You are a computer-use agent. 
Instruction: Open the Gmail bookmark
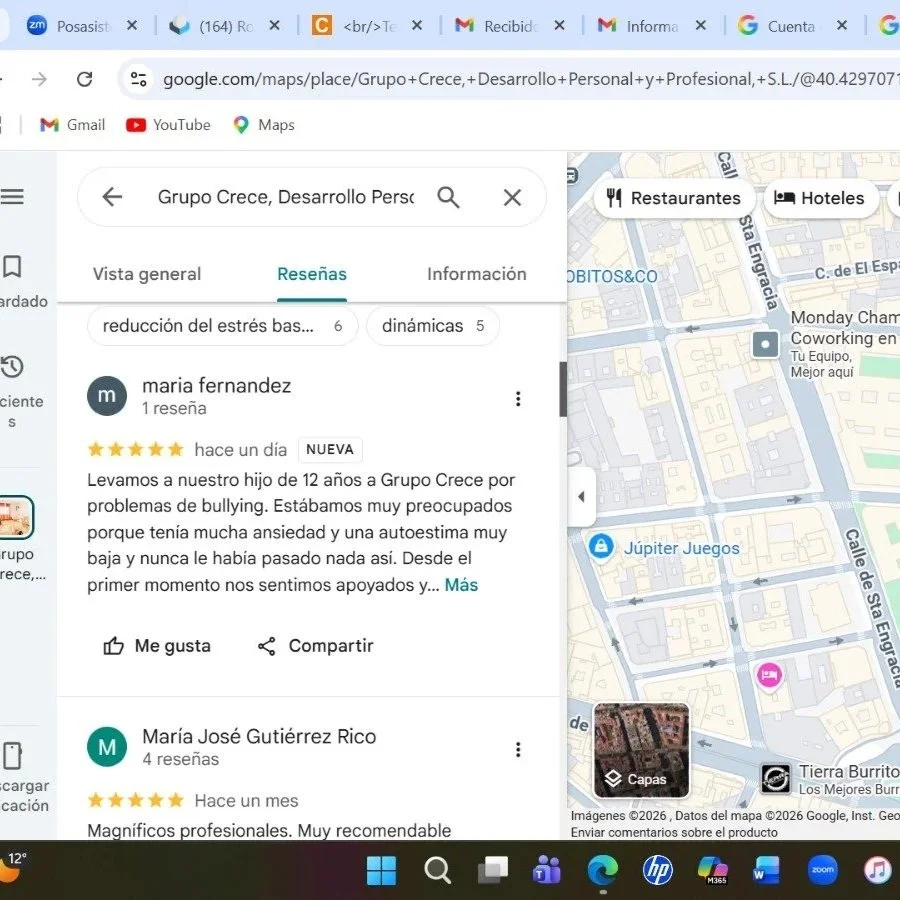[72, 125]
